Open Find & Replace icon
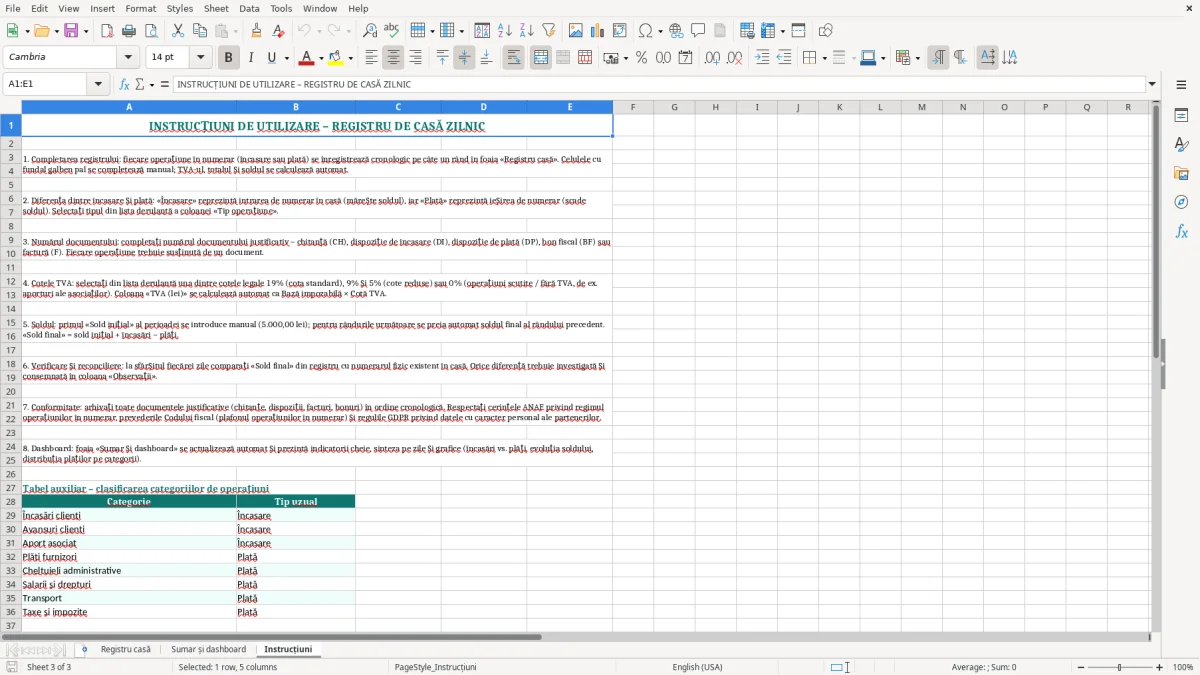 tap(370, 31)
